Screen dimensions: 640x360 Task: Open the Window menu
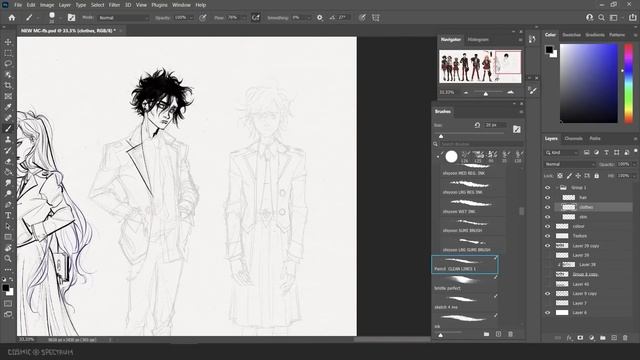[x=181, y=5]
